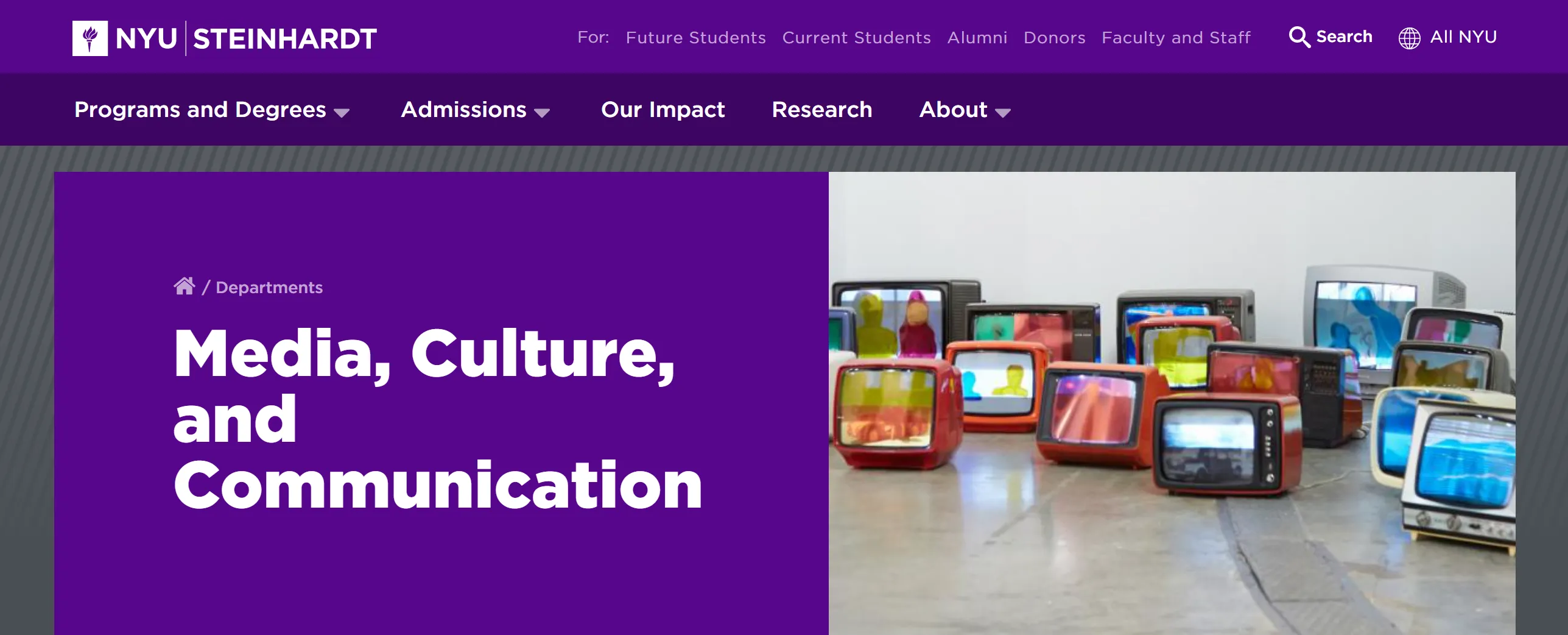Expand the Programs and Degrees dropdown arrow
This screenshot has height=635, width=1568.
click(x=342, y=113)
